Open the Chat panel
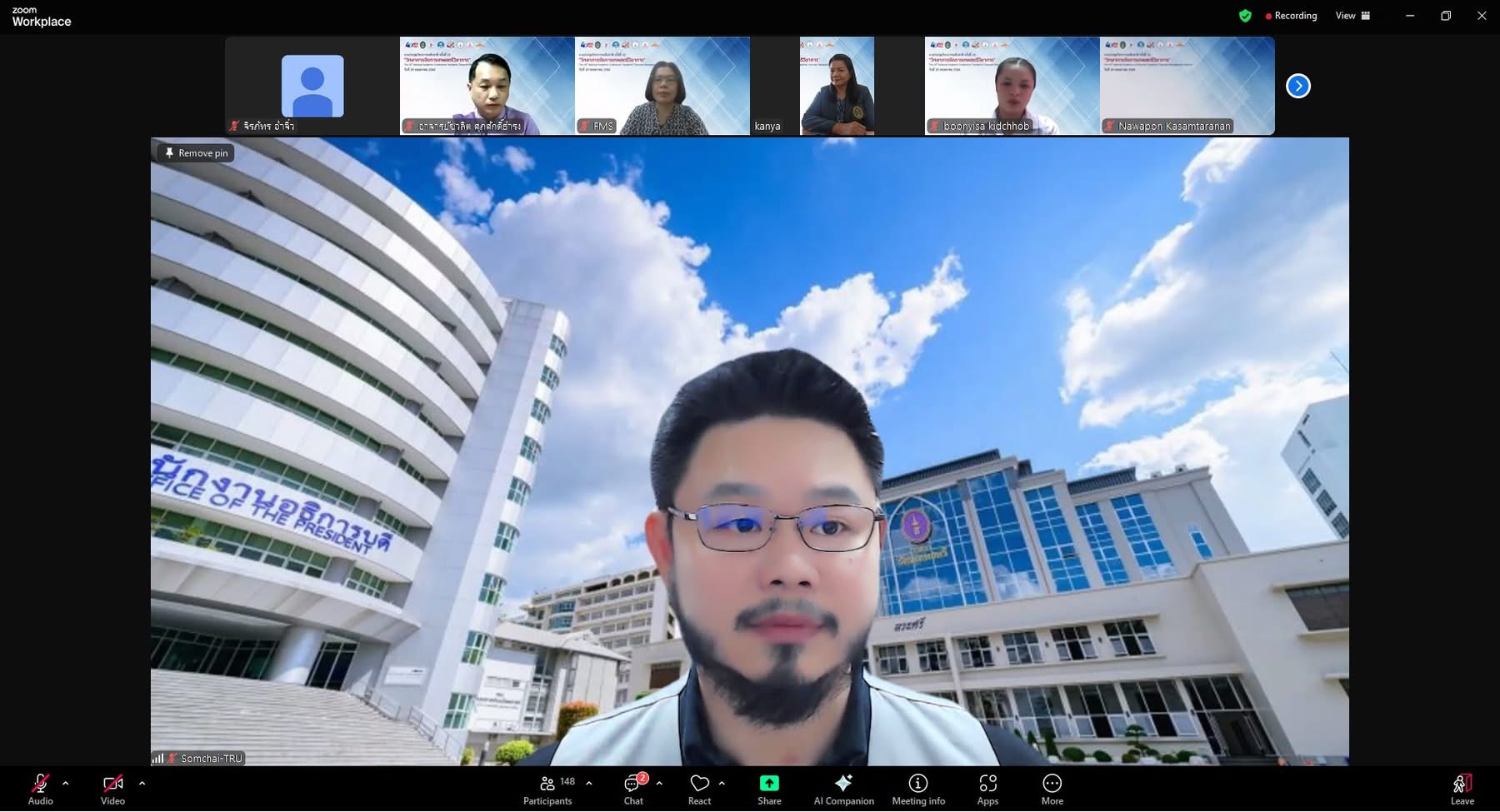This screenshot has height=812, width=1500. pos(633,790)
